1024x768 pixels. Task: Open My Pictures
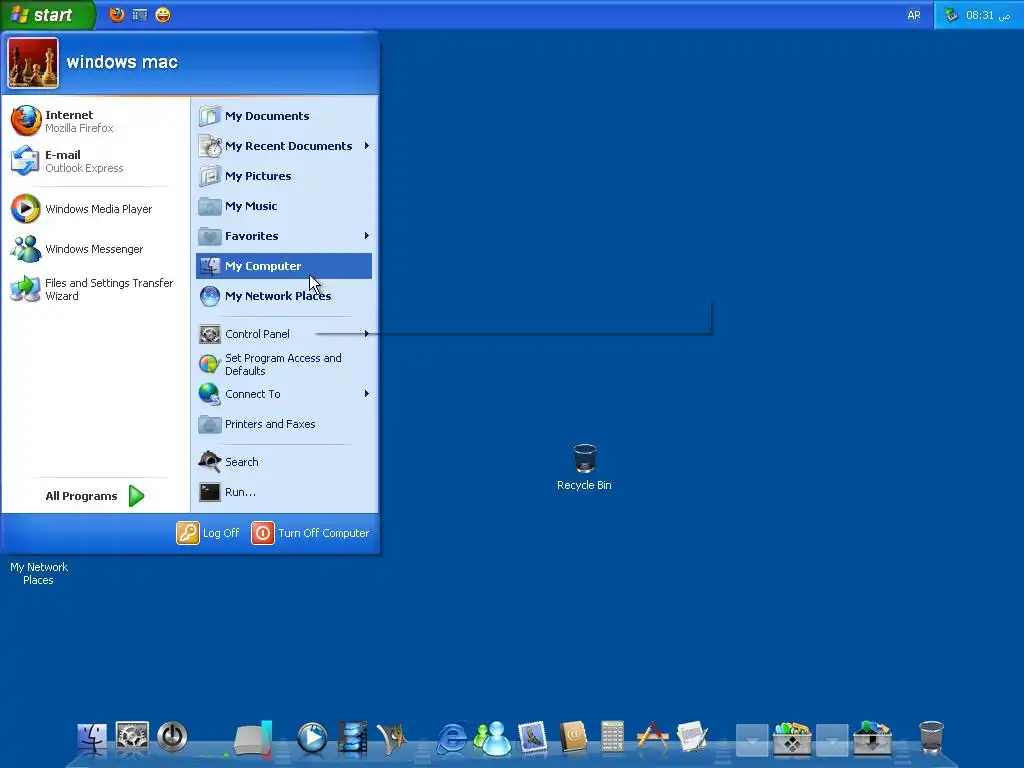click(284, 176)
